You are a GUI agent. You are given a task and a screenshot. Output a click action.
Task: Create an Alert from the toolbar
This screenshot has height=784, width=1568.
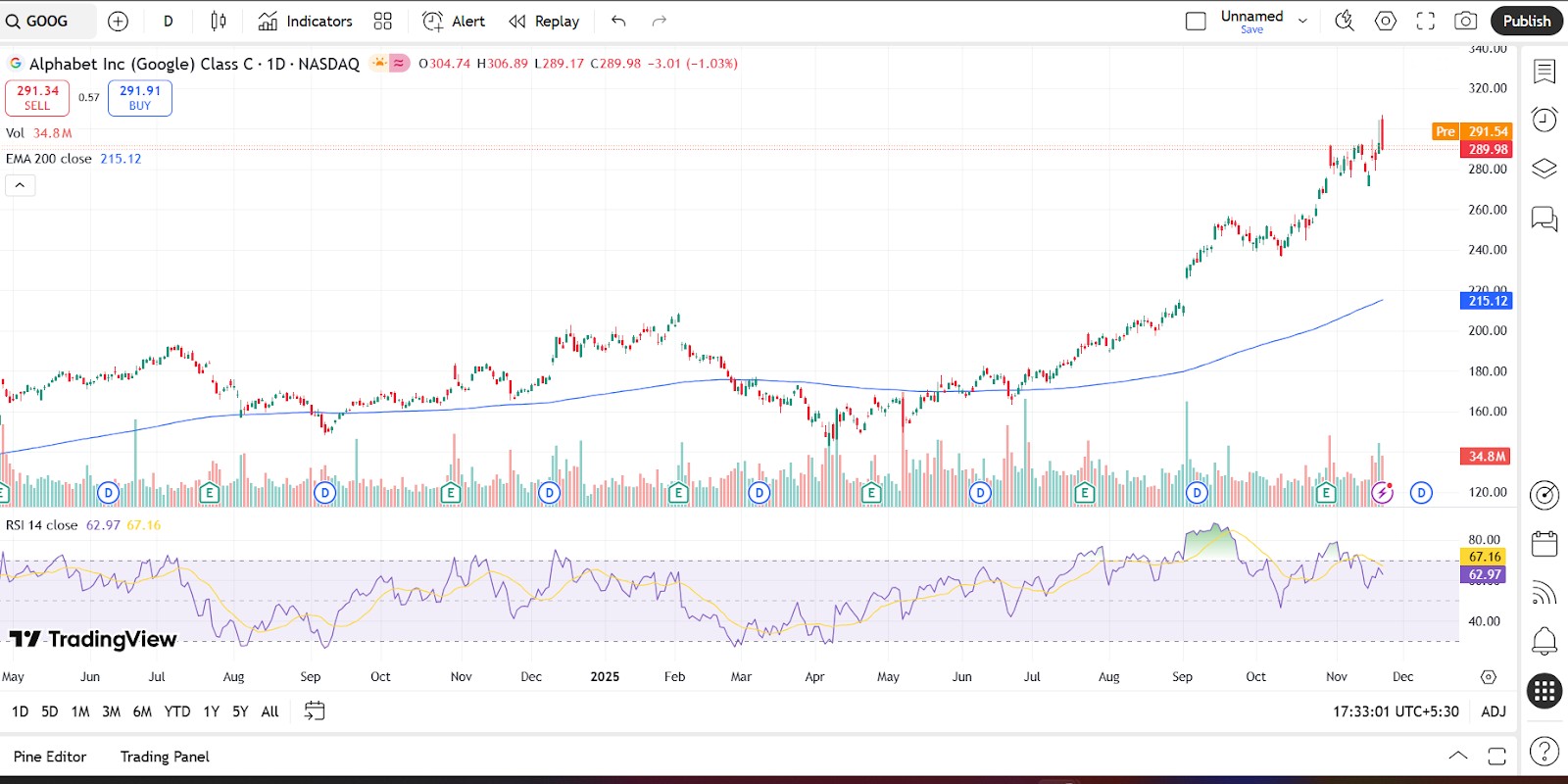click(x=454, y=21)
